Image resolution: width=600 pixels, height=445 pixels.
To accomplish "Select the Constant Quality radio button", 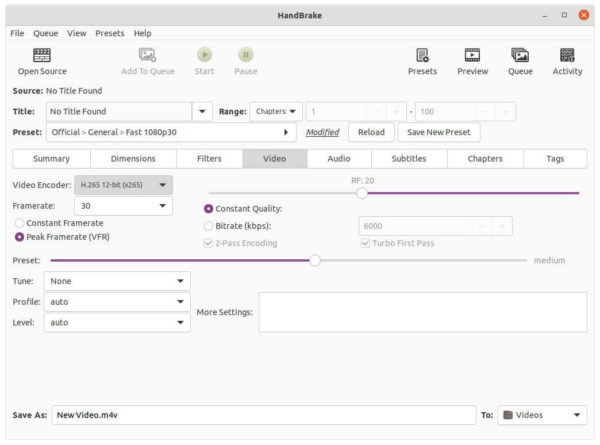I will coord(208,209).
